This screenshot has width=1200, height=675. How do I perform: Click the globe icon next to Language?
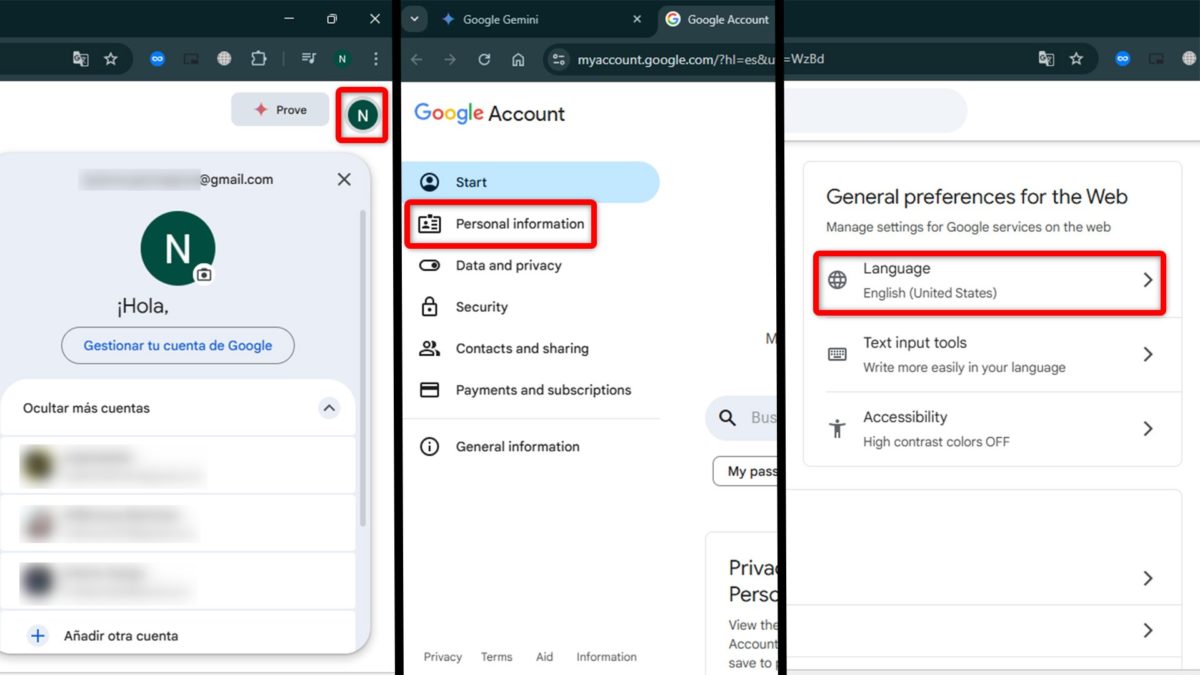point(838,280)
